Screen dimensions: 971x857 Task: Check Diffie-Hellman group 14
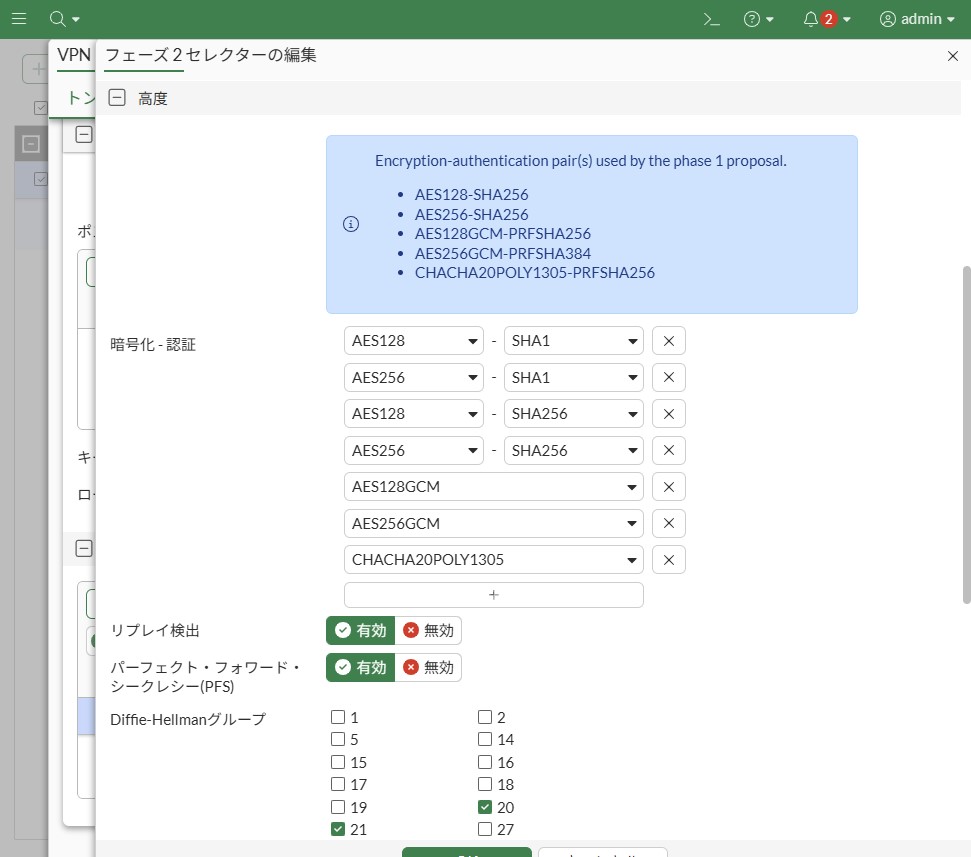coord(485,740)
